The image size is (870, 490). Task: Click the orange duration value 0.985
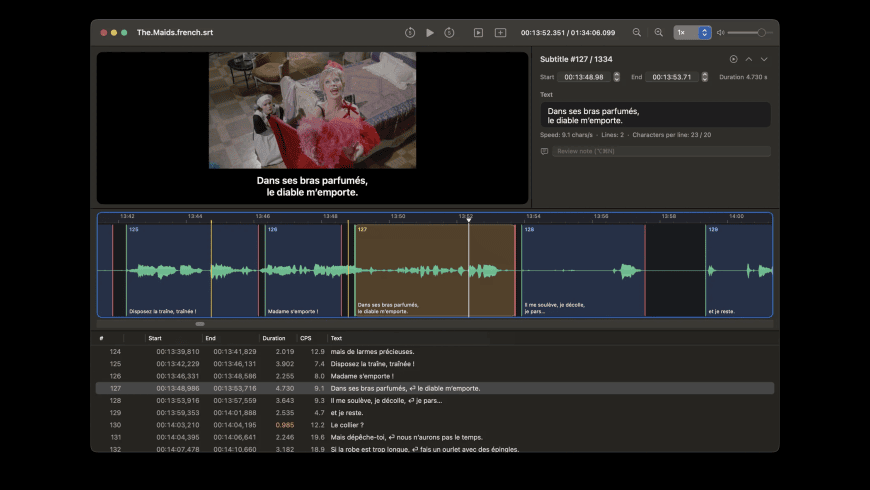point(285,425)
